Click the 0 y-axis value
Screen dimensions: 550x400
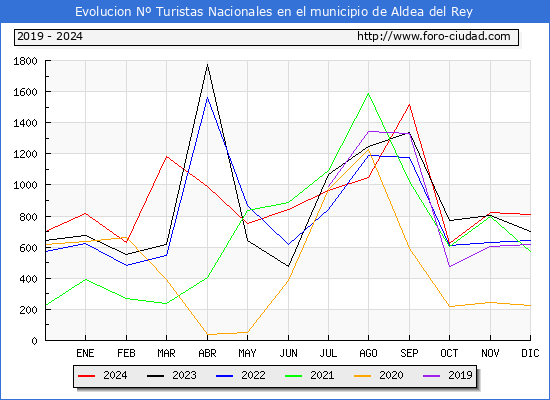click(x=34, y=341)
